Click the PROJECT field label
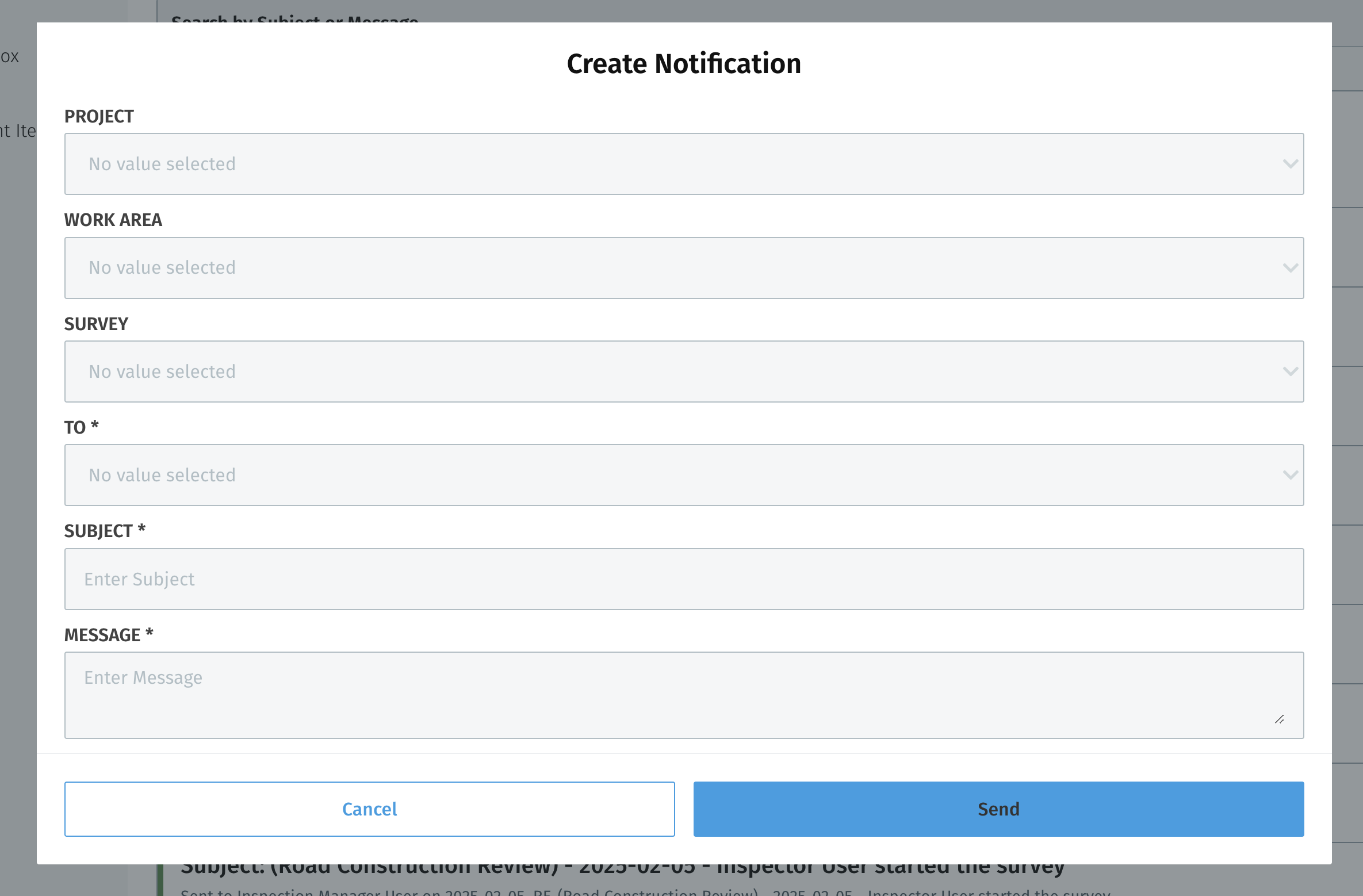 99,117
